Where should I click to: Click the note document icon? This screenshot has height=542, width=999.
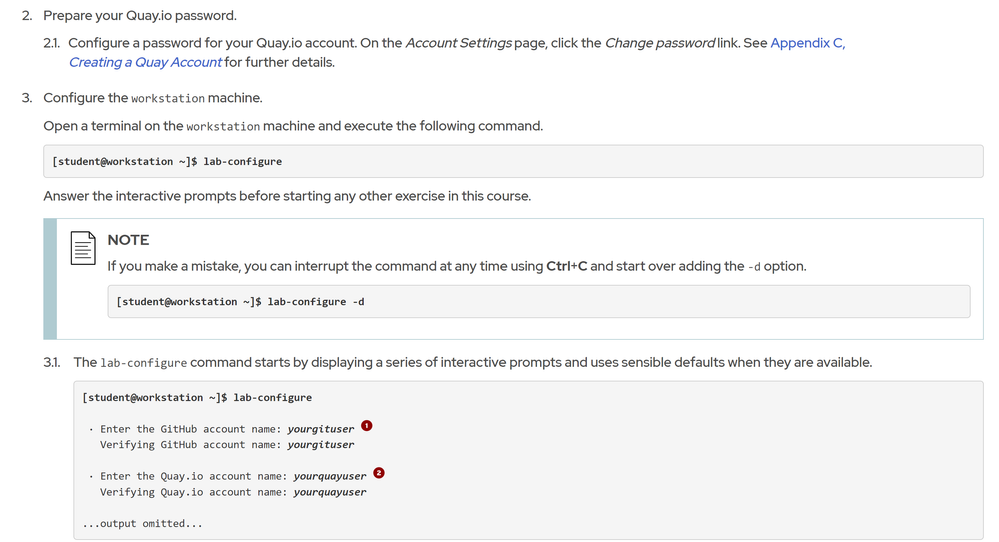tap(83, 248)
